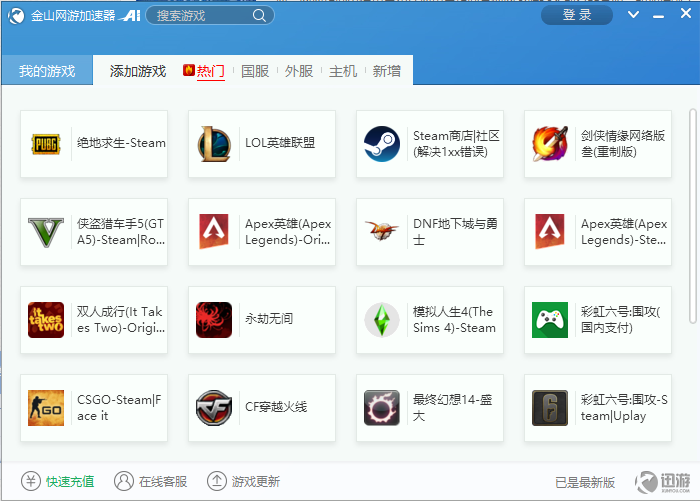
Task: Click the Apex Legends Steam version icon
Action: click(x=550, y=232)
